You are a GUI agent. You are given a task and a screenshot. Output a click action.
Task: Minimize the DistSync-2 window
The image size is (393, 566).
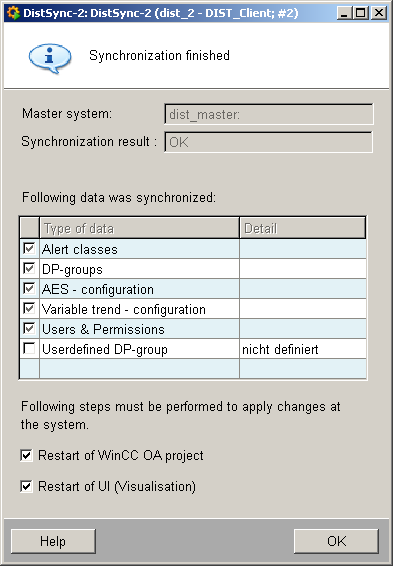click(344, 13)
